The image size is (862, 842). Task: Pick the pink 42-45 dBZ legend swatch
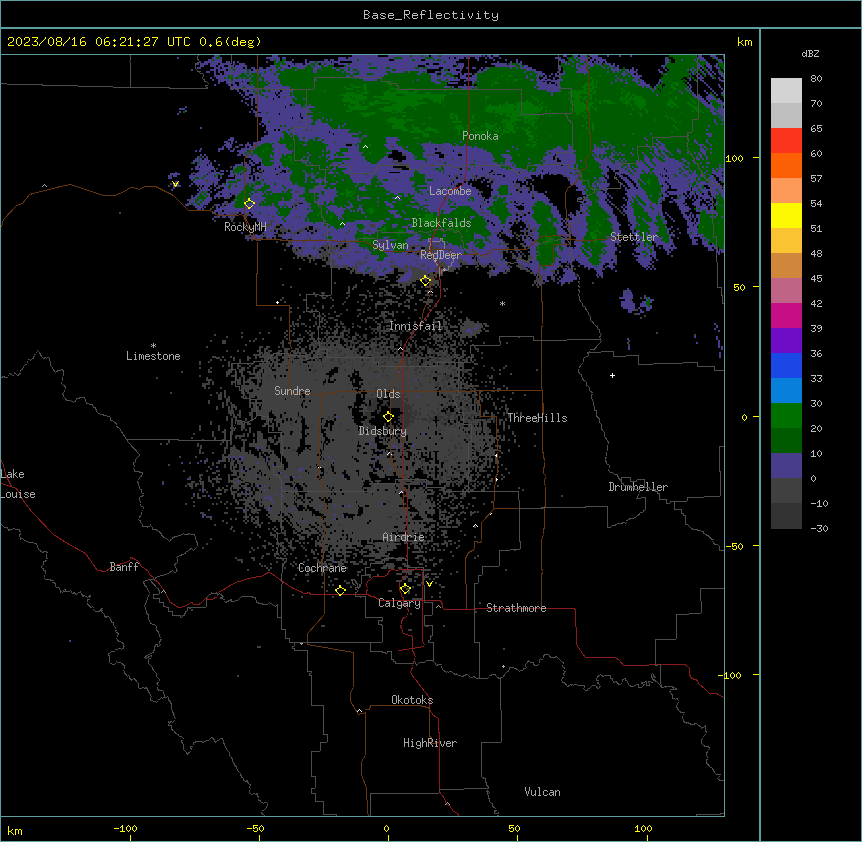click(786, 291)
